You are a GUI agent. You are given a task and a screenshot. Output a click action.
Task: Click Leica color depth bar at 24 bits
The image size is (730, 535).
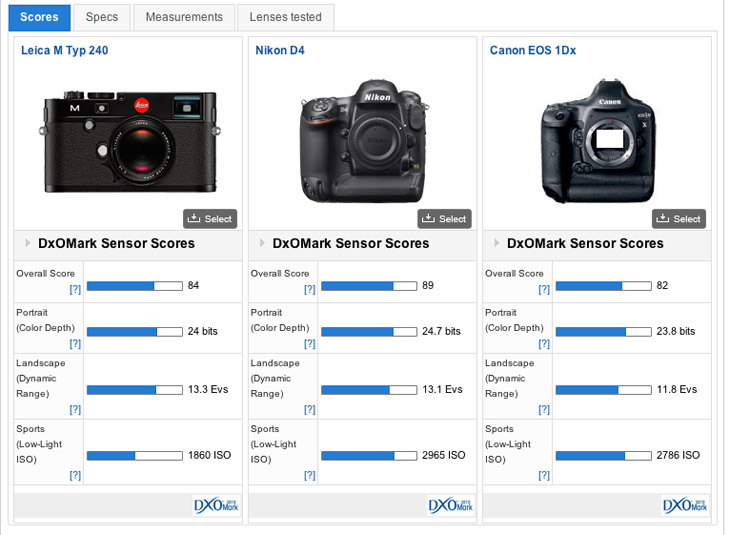(135, 332)
